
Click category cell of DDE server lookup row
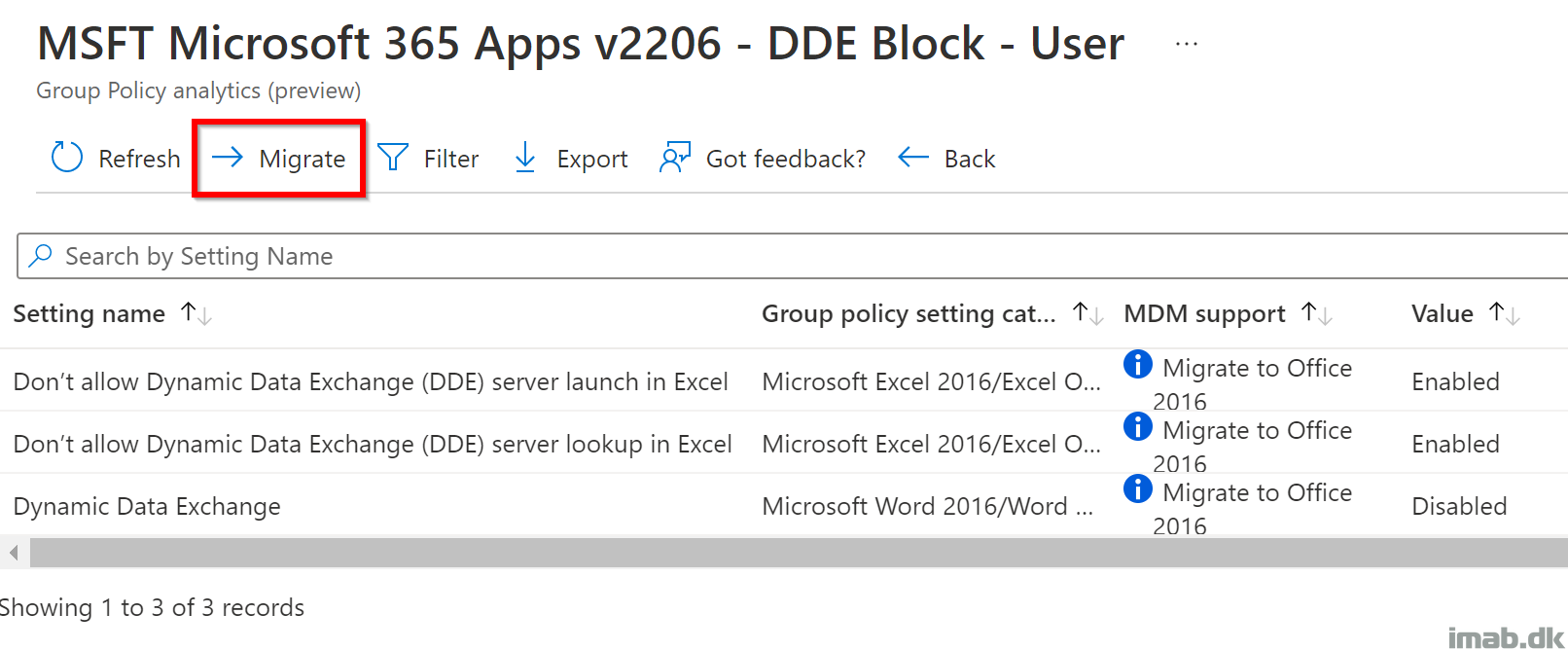click(932, 444)
